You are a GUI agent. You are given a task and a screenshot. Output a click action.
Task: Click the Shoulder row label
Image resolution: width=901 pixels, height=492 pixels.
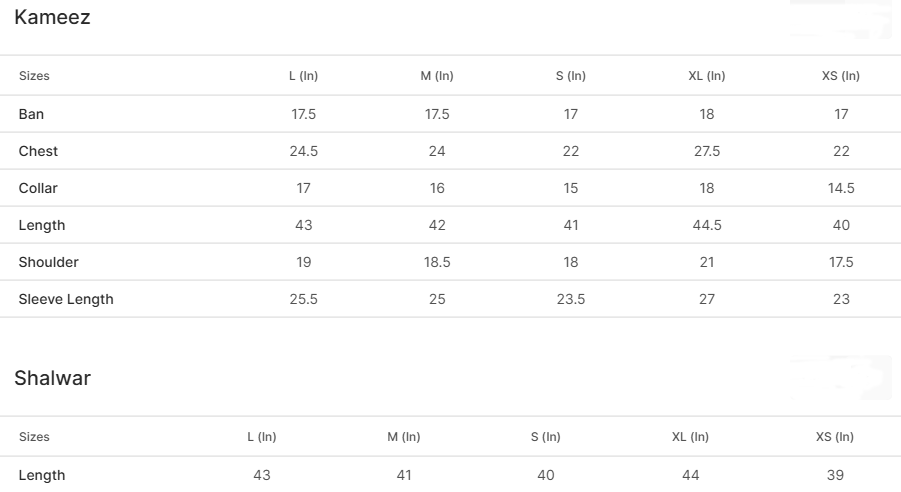pos(48,262)
